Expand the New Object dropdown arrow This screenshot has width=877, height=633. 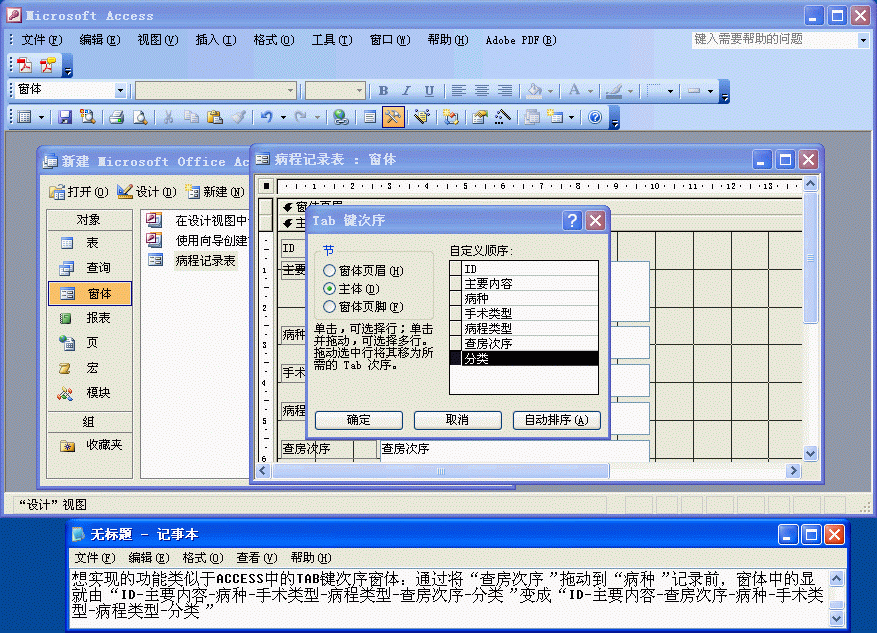point(572,117)
